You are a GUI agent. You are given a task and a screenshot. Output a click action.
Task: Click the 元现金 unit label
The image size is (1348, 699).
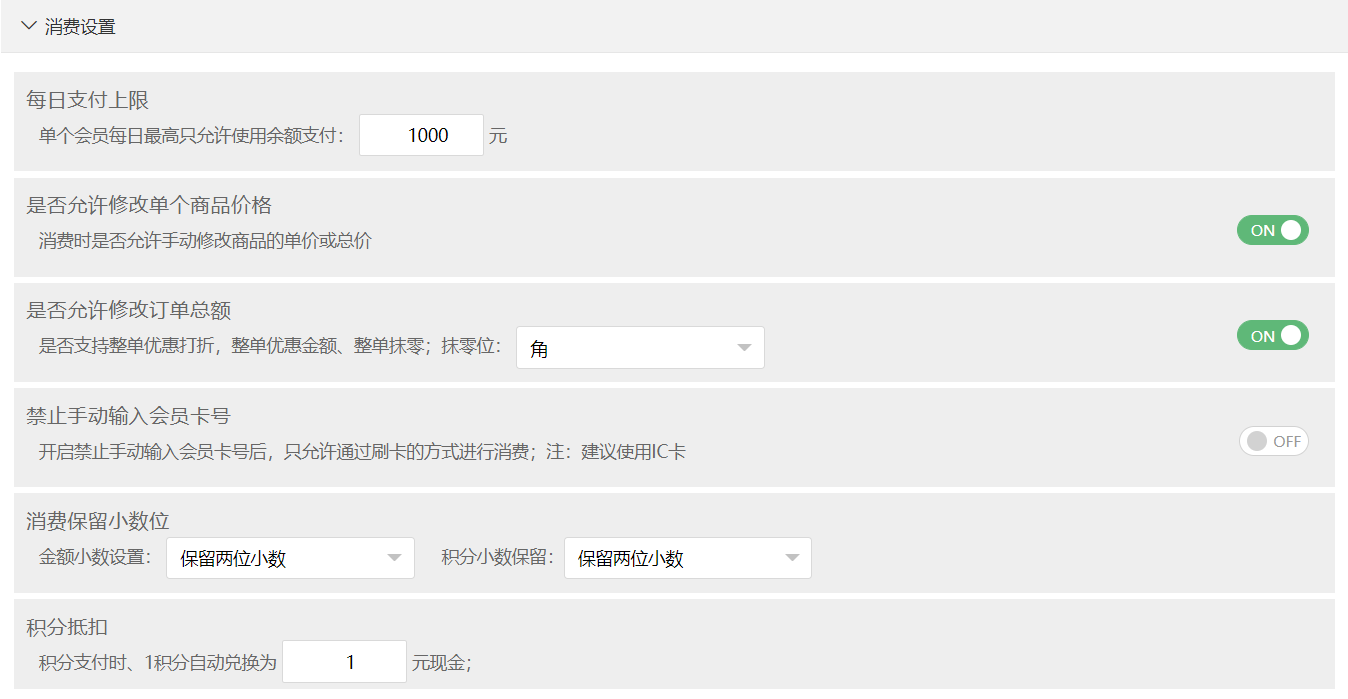click(x=441, y=662)
